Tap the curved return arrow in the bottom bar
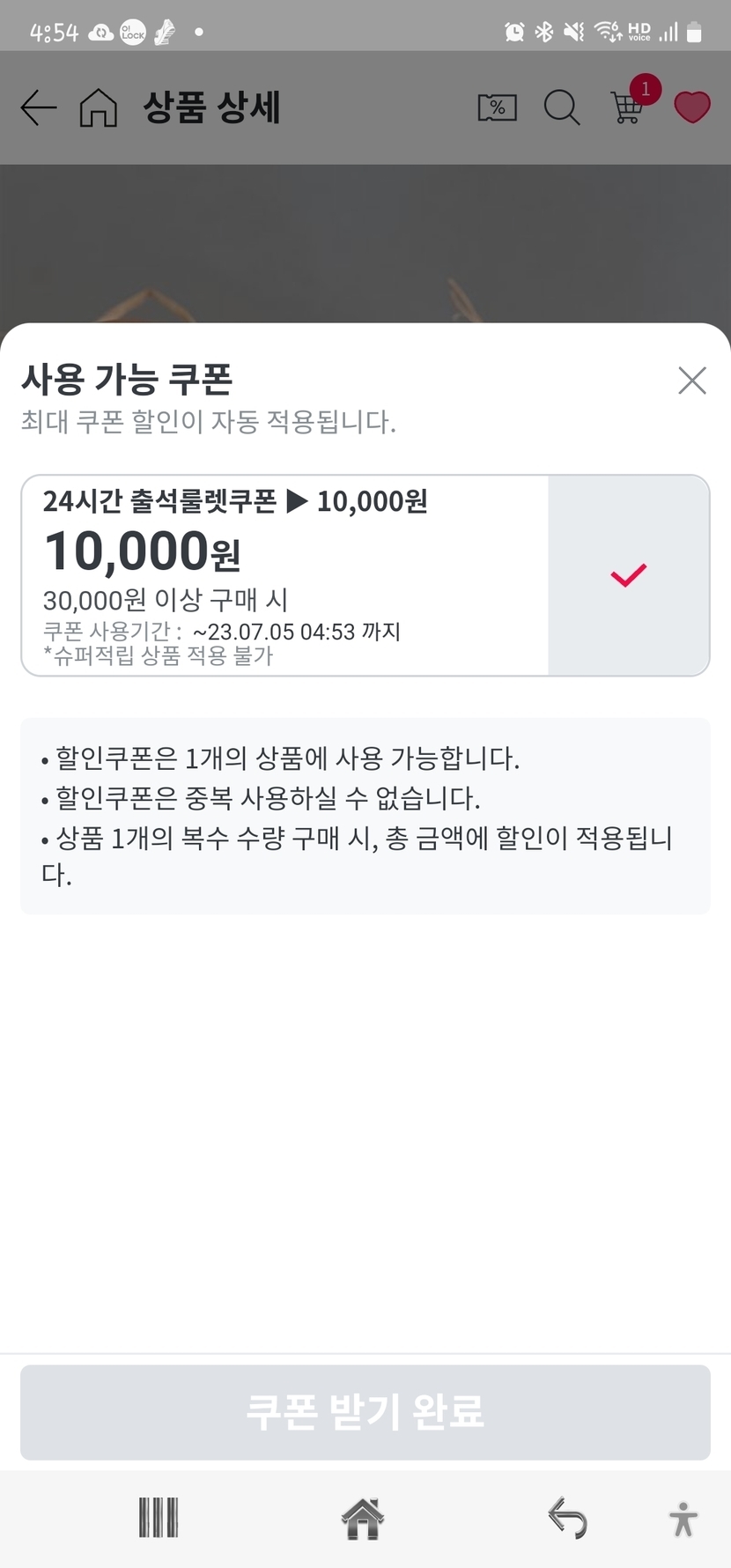The height and width of the screenshot is (1568, 731). coord(567,1518)
